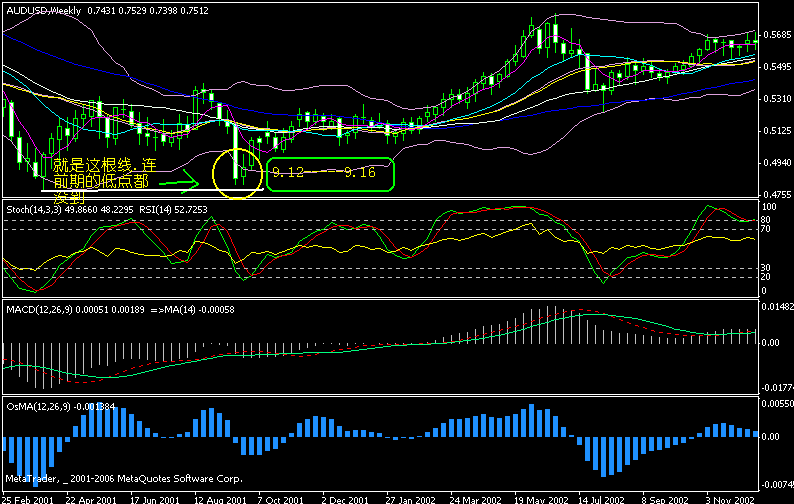
Task: Click the 0.01482 MACD axis value
Action: (x=777, y=307)
